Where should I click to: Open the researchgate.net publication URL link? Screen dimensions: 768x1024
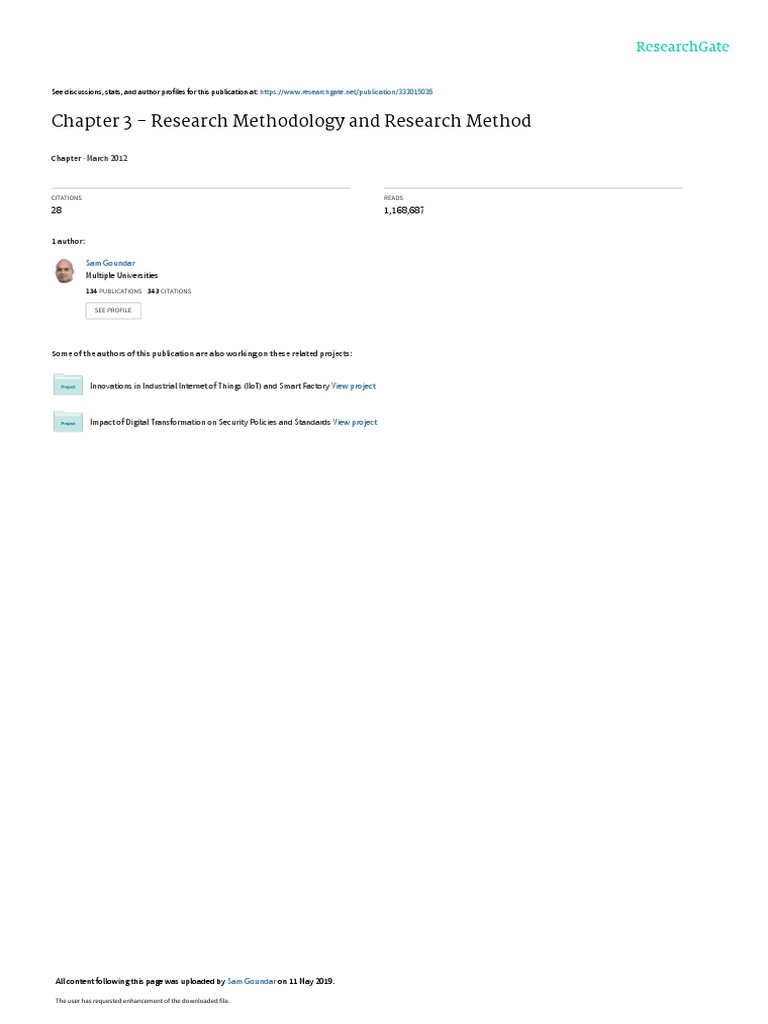[346, 92]
